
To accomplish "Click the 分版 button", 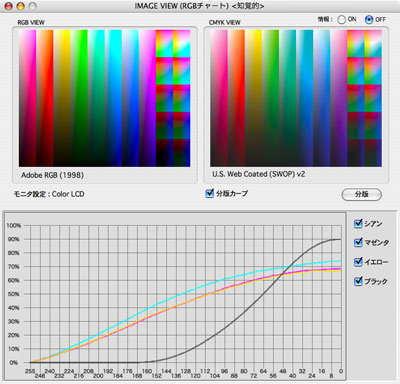I will click(362, 194).
